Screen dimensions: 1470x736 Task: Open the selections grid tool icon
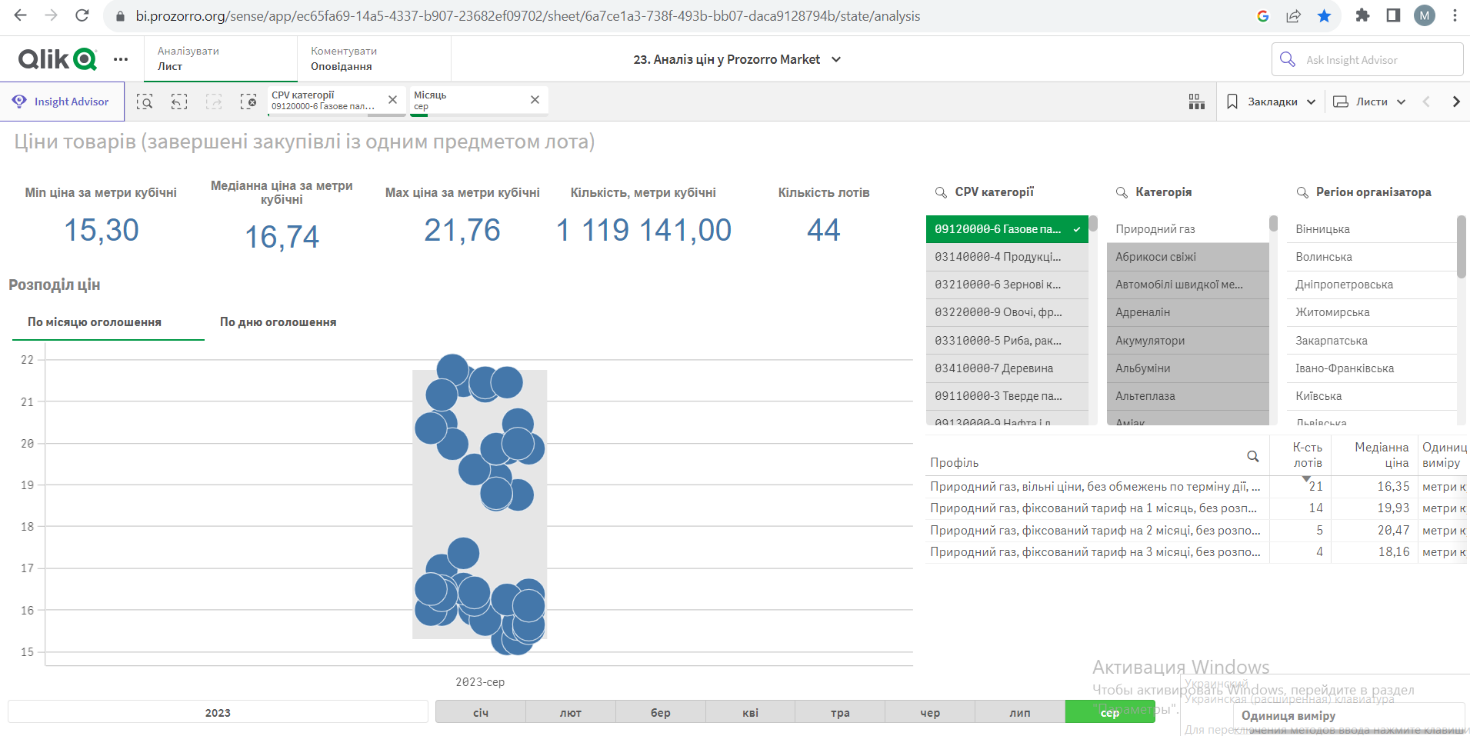click(x=1196, y=101)
